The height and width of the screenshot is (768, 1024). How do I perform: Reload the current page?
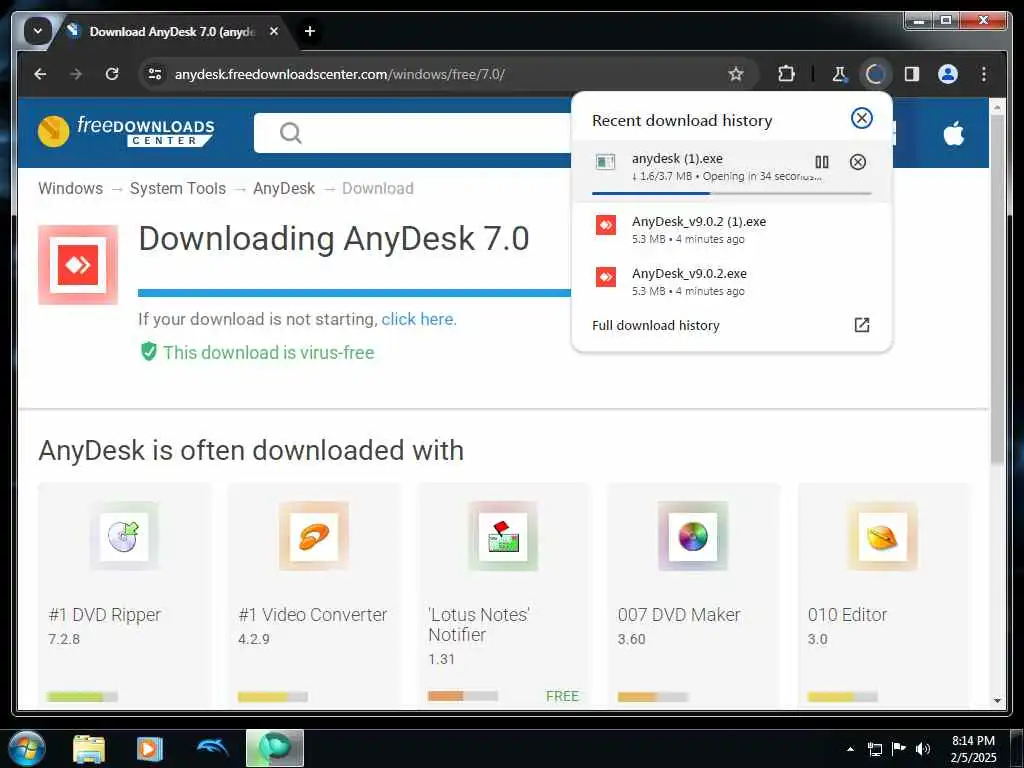click(112, 74)
